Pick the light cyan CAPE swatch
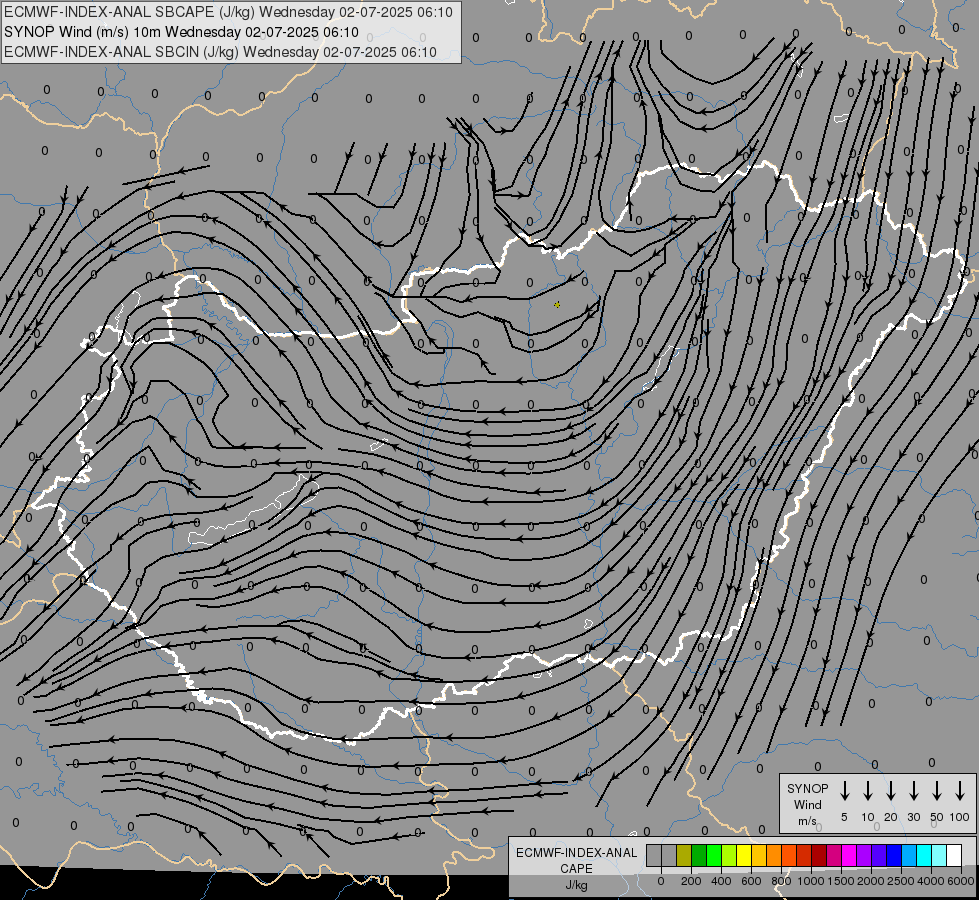Image resolution: width=979 pixels, height=900 pixels. tap(938, 855)
